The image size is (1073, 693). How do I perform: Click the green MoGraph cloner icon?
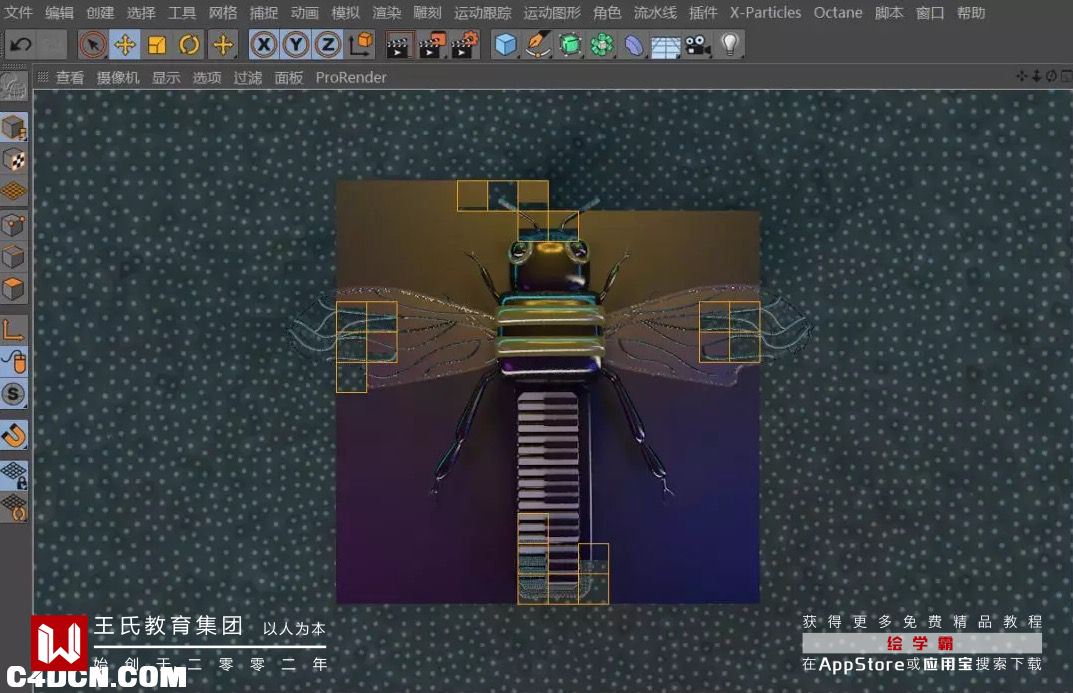tap(602, 45)
